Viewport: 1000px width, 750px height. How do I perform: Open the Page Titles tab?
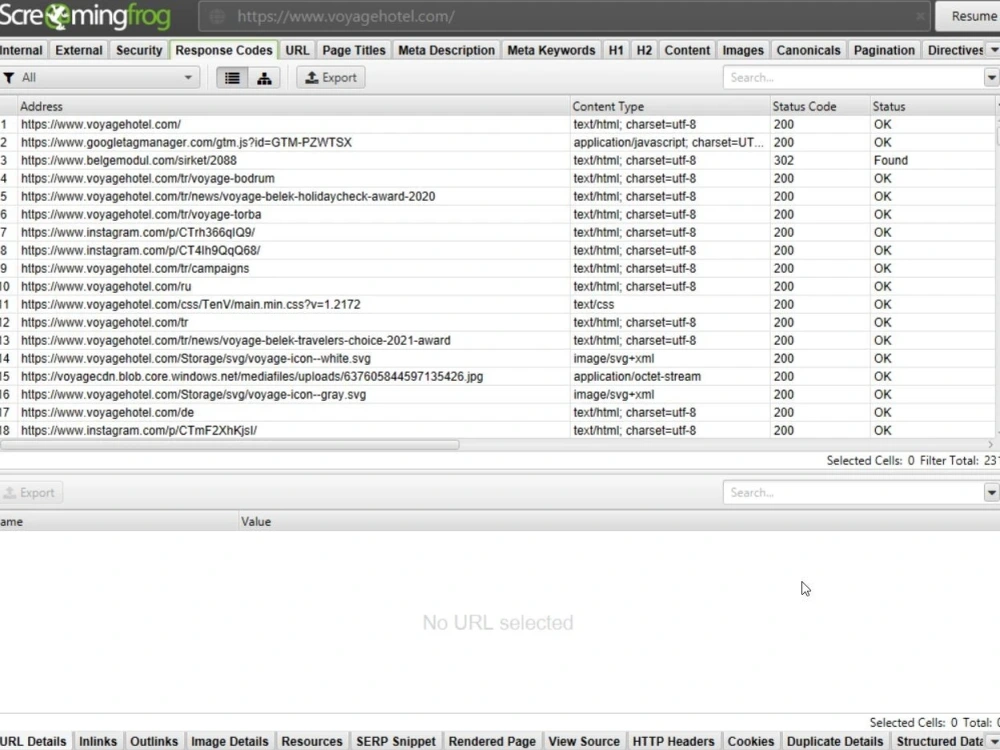tap(354, 50)
